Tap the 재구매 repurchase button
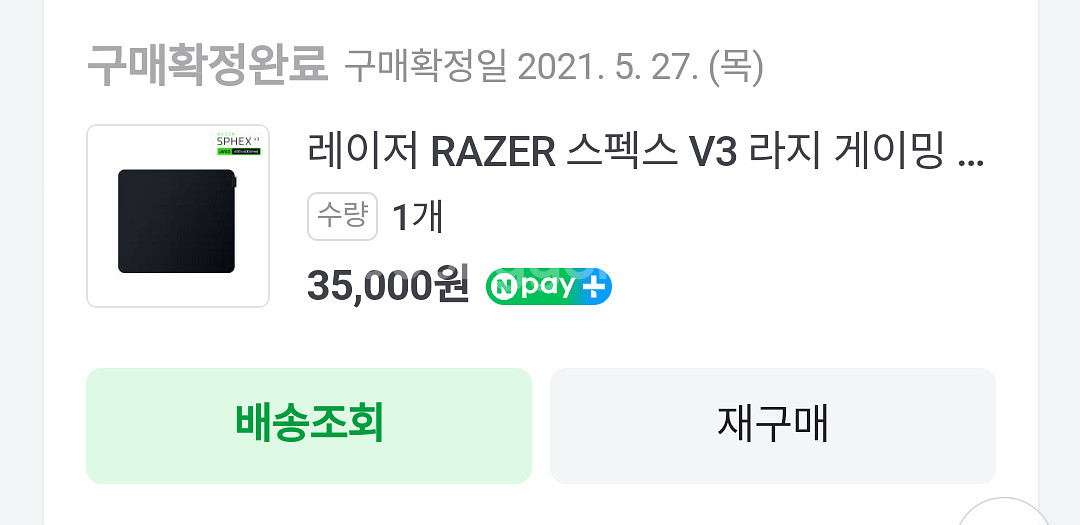This screenshot has width=1080, height=525. [773, 426]
